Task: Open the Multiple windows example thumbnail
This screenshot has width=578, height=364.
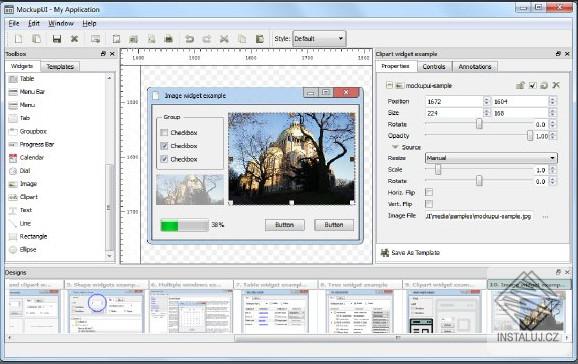Action: (190, 311)
